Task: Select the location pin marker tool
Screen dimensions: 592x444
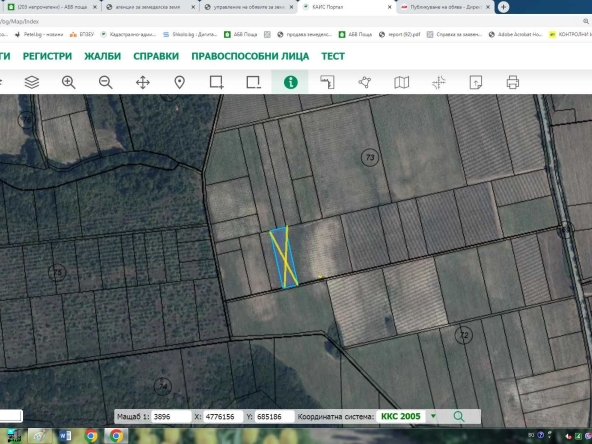Action: click(x=180, y=82)
